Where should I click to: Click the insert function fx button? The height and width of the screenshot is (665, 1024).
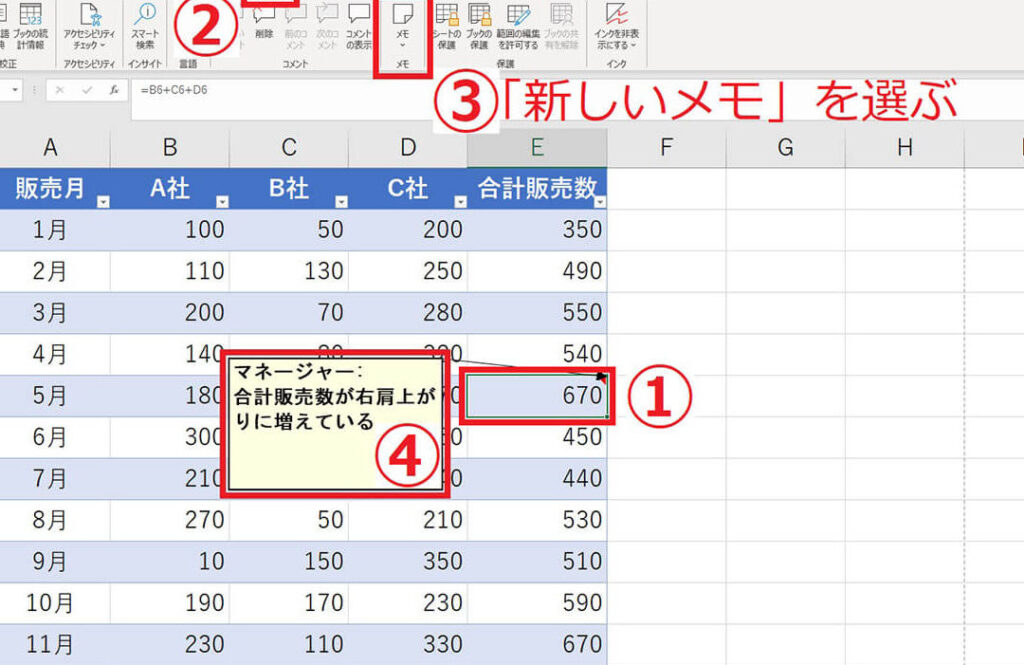tap(115, 89)
